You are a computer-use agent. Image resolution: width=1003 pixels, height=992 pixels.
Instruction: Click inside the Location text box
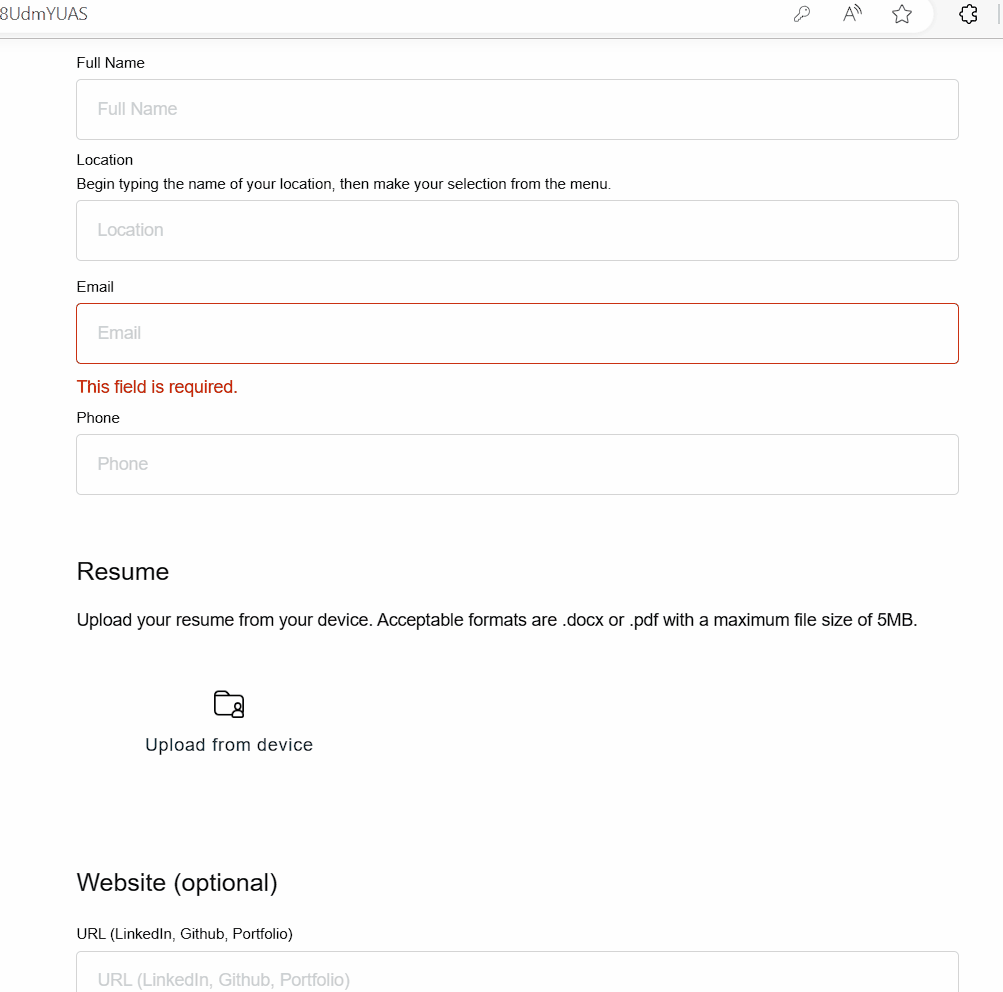tap(517, 230)
